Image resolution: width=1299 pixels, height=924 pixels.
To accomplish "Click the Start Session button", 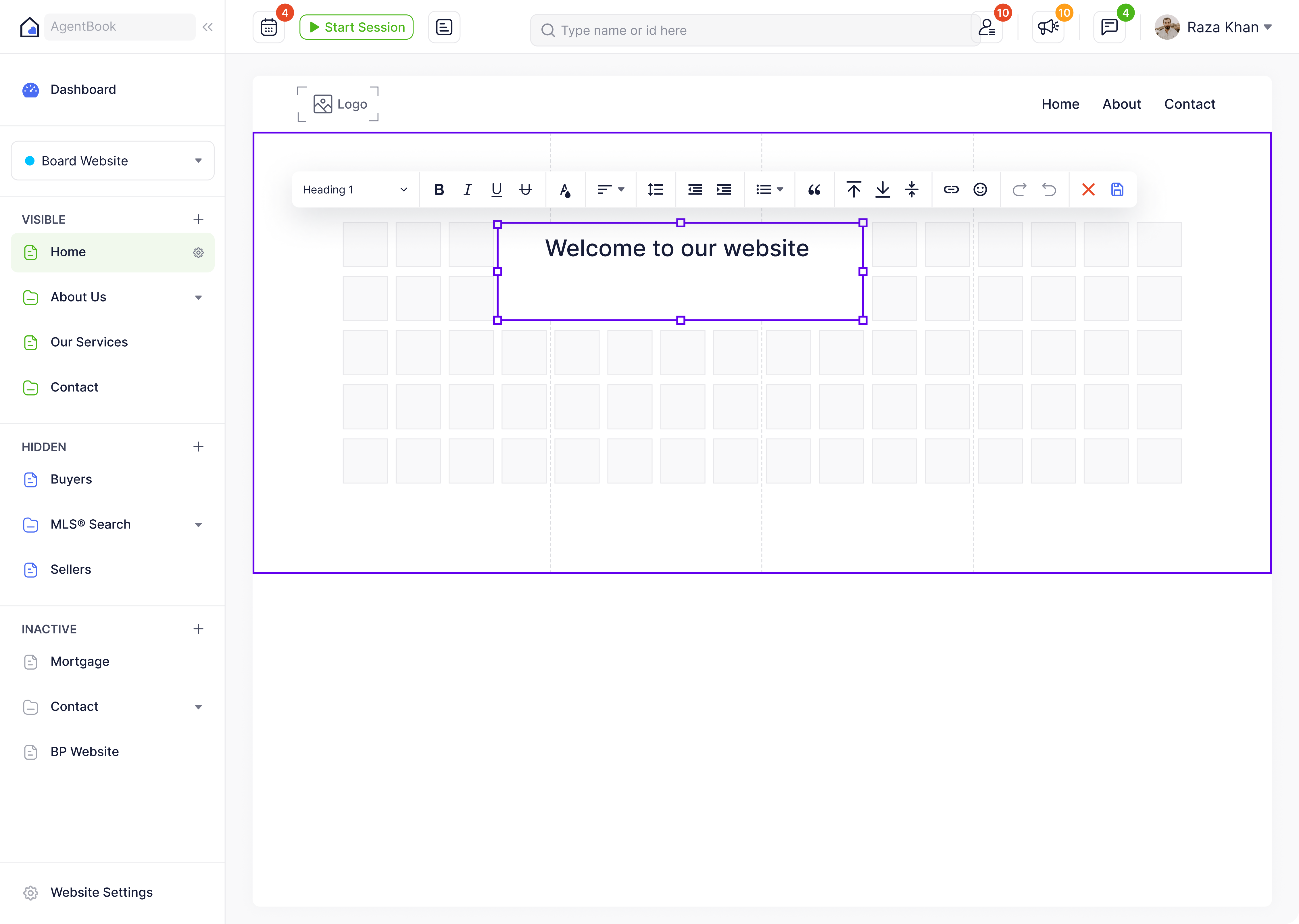I will tap(356, 27).
